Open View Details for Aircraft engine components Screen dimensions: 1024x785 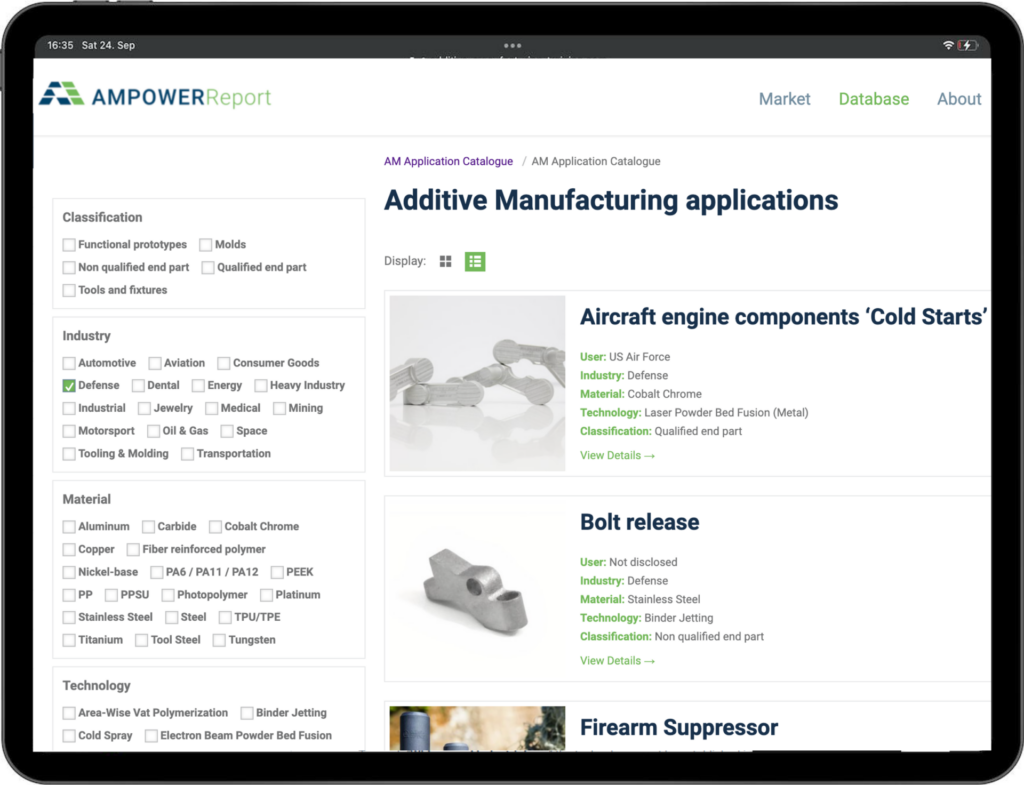pos(617,456)
